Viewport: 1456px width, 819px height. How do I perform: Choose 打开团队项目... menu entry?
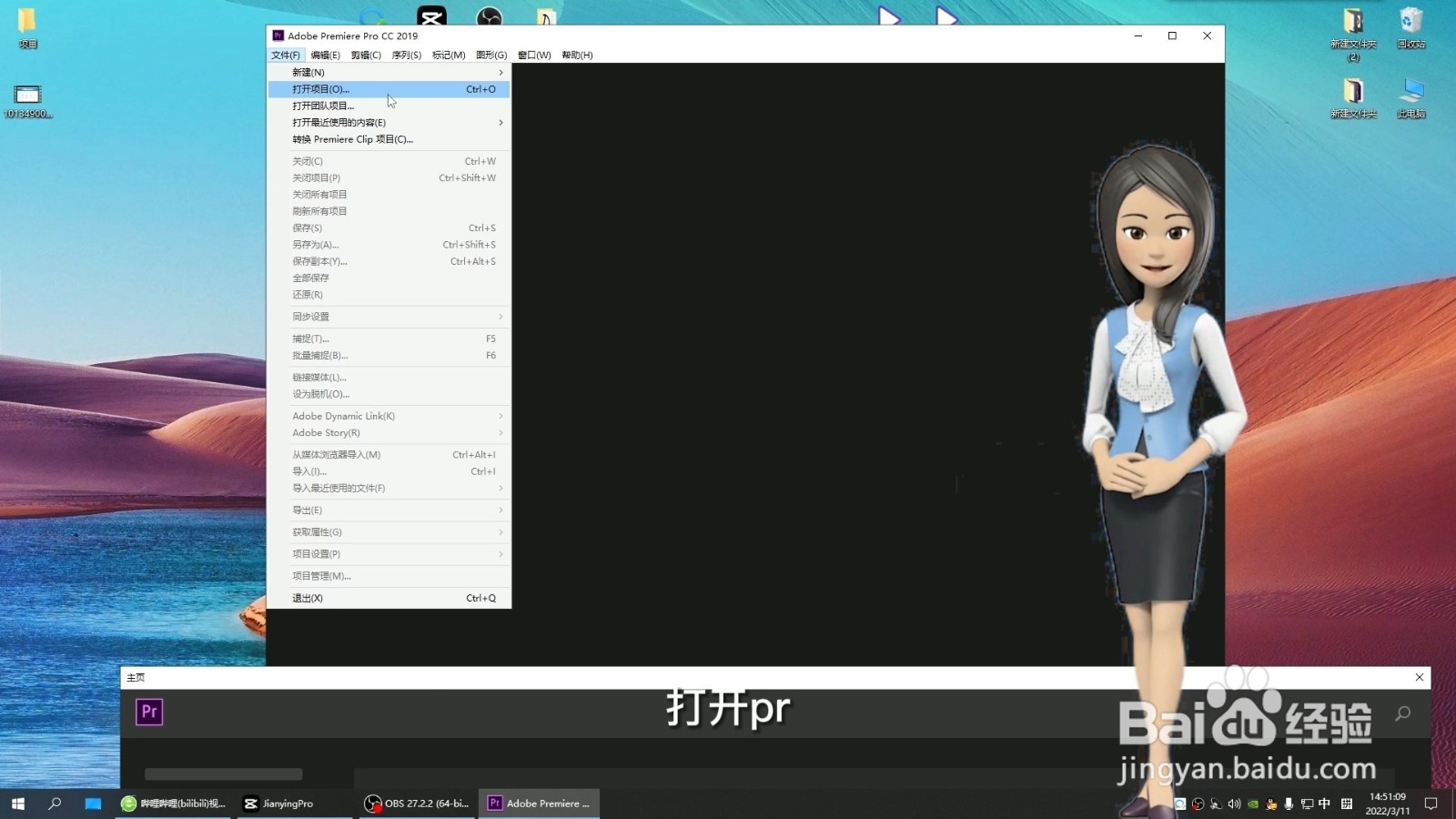coord(389,106)
